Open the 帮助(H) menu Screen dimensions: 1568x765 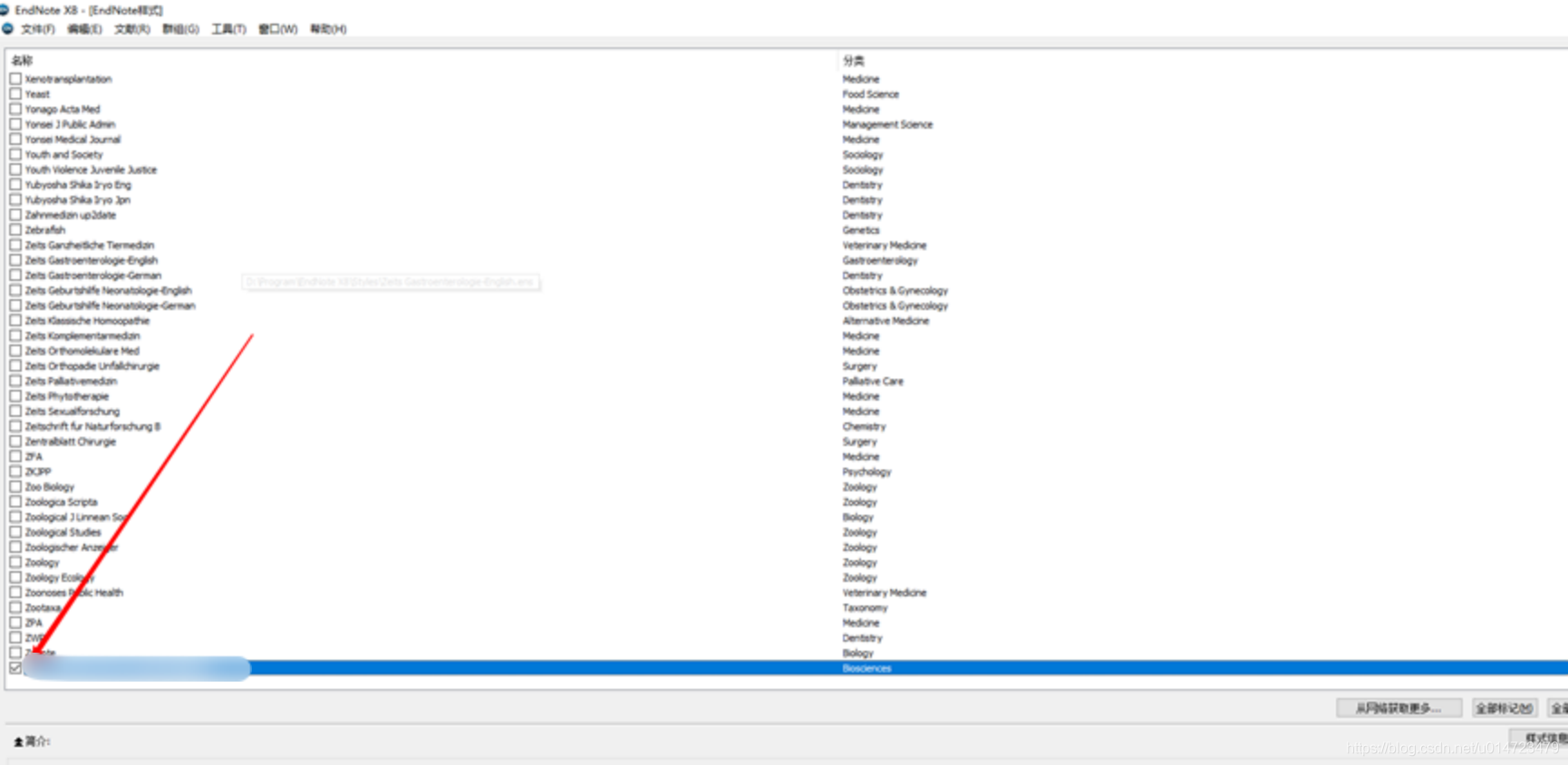[328, 29]
